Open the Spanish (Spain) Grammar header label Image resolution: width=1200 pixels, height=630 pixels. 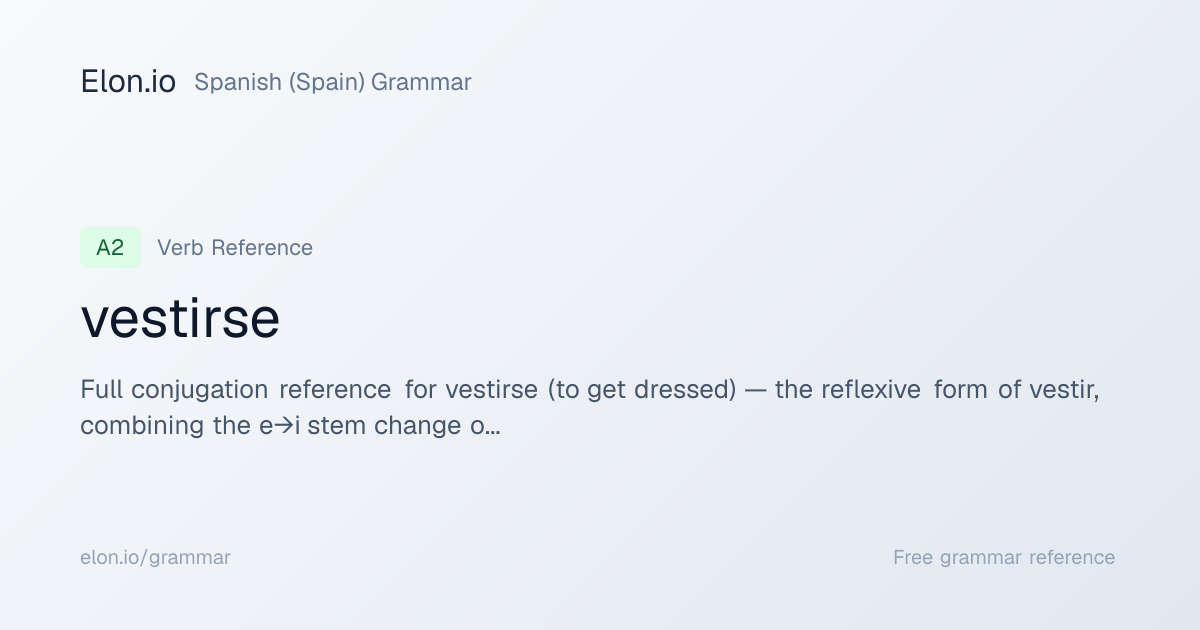[x=333, y=83]
